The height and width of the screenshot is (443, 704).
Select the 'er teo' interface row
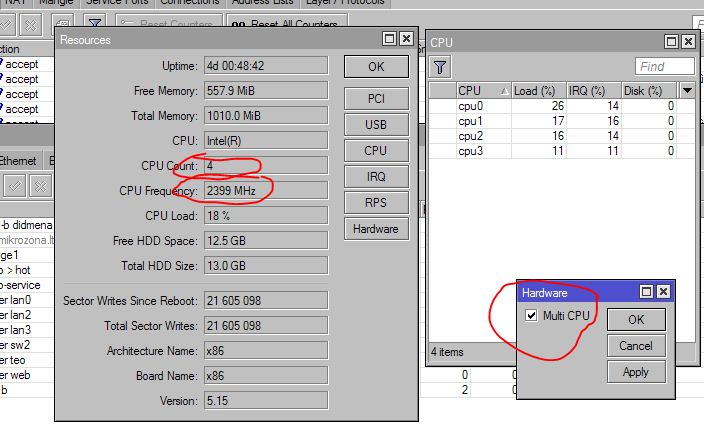pyautogui.click(x=27, y=360)
